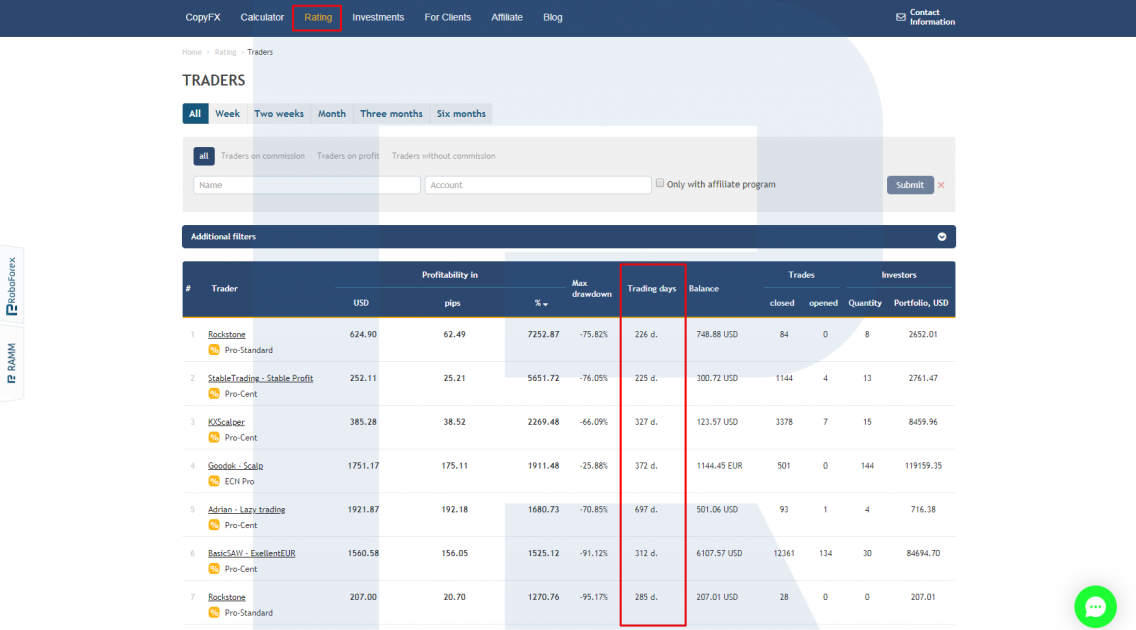Switch to the Week tab
The image size is (1136, 630).
coord(227,114)
